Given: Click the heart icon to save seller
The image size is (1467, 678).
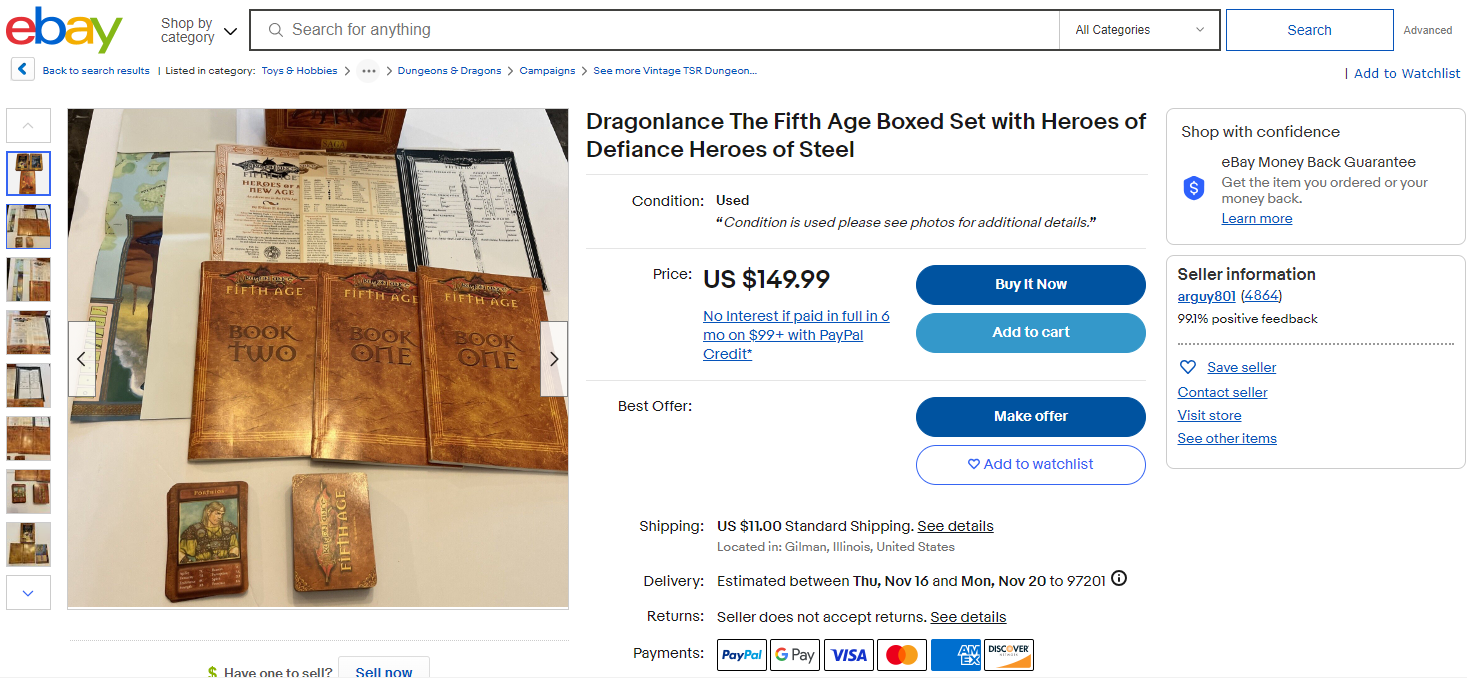Looking at the screenshot, I should (x=1188, y=367).
